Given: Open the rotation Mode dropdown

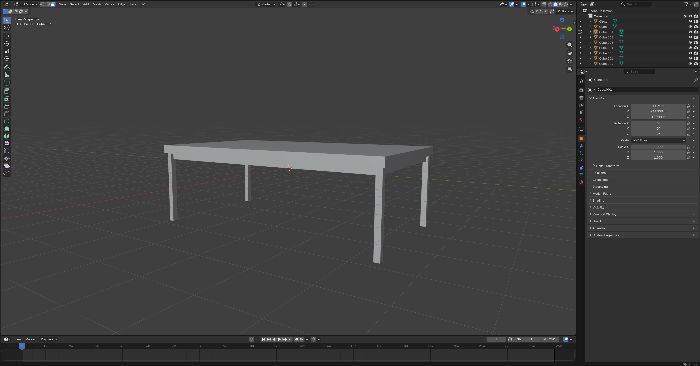Looking at the screenshot, I should (x=658, y=140).
